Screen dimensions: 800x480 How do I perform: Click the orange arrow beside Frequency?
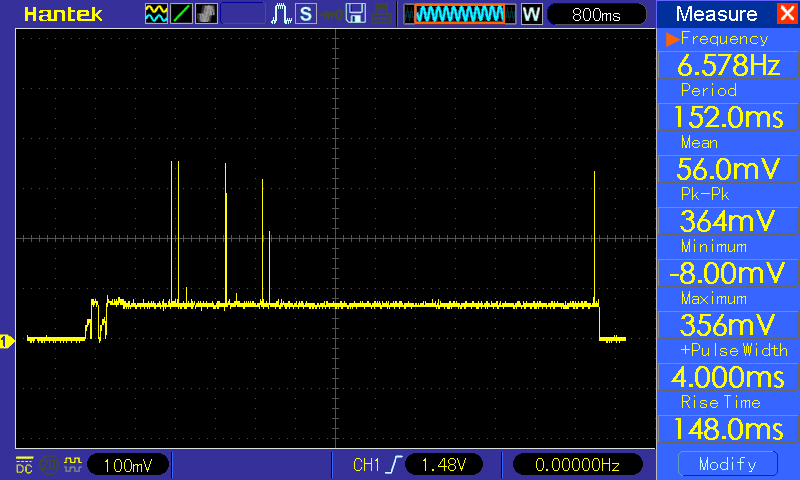tap(672, 39)
